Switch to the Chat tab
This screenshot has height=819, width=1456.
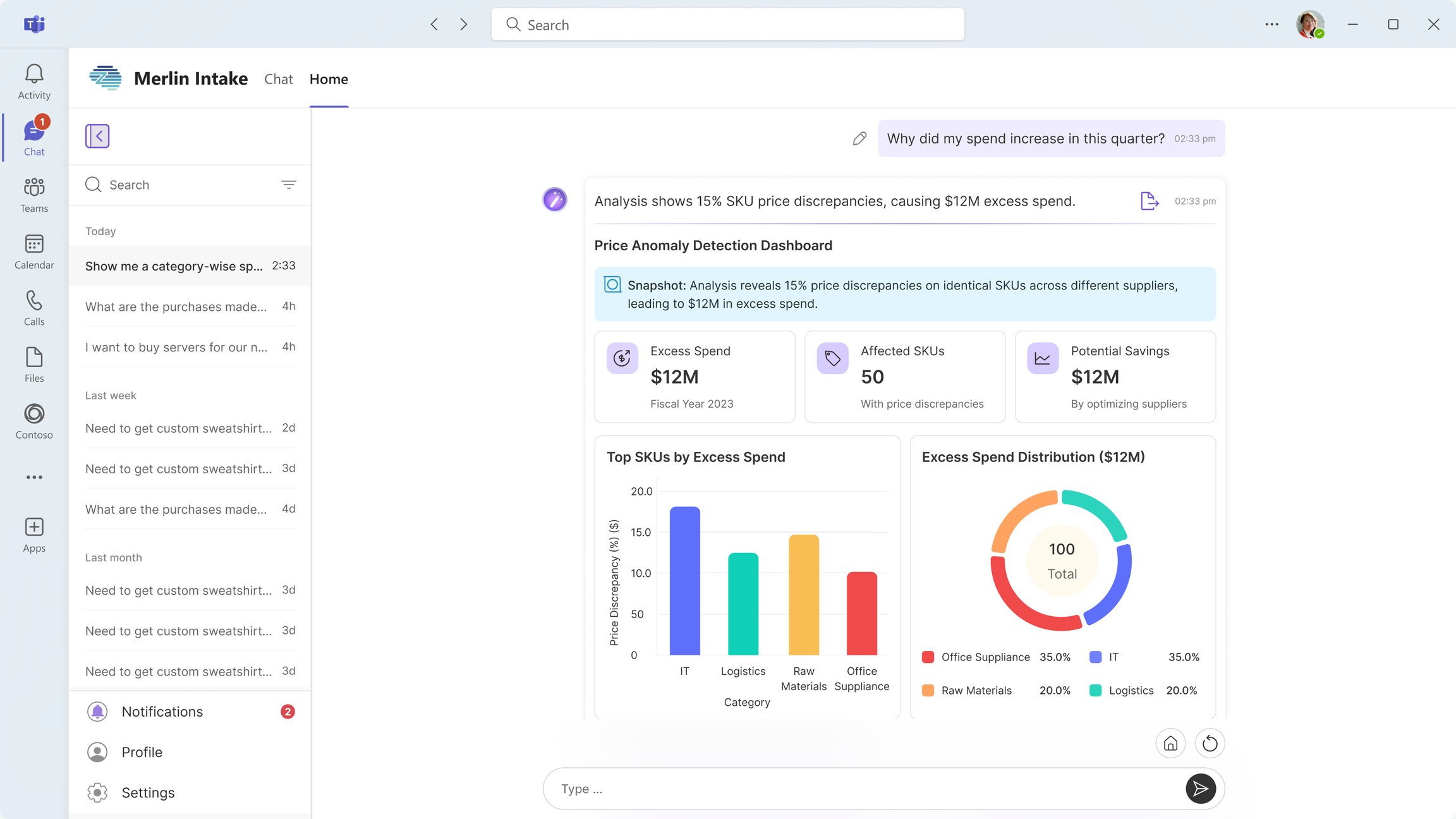(x=279, y=79)
